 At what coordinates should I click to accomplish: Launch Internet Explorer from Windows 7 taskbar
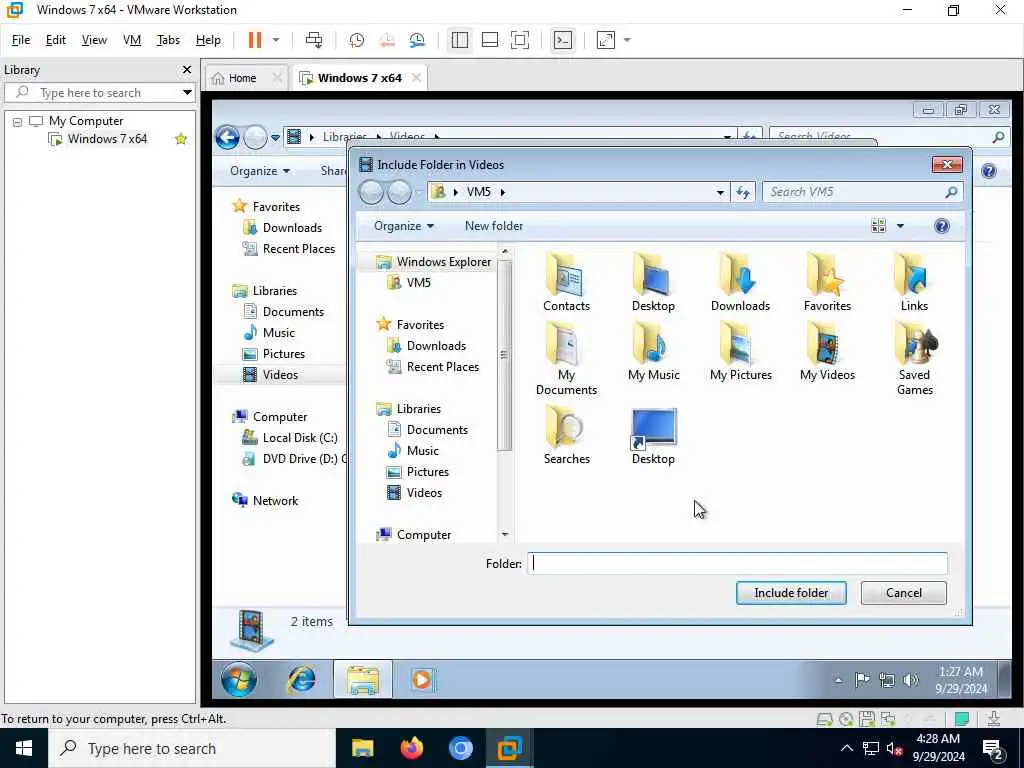(x=302, y=680)
